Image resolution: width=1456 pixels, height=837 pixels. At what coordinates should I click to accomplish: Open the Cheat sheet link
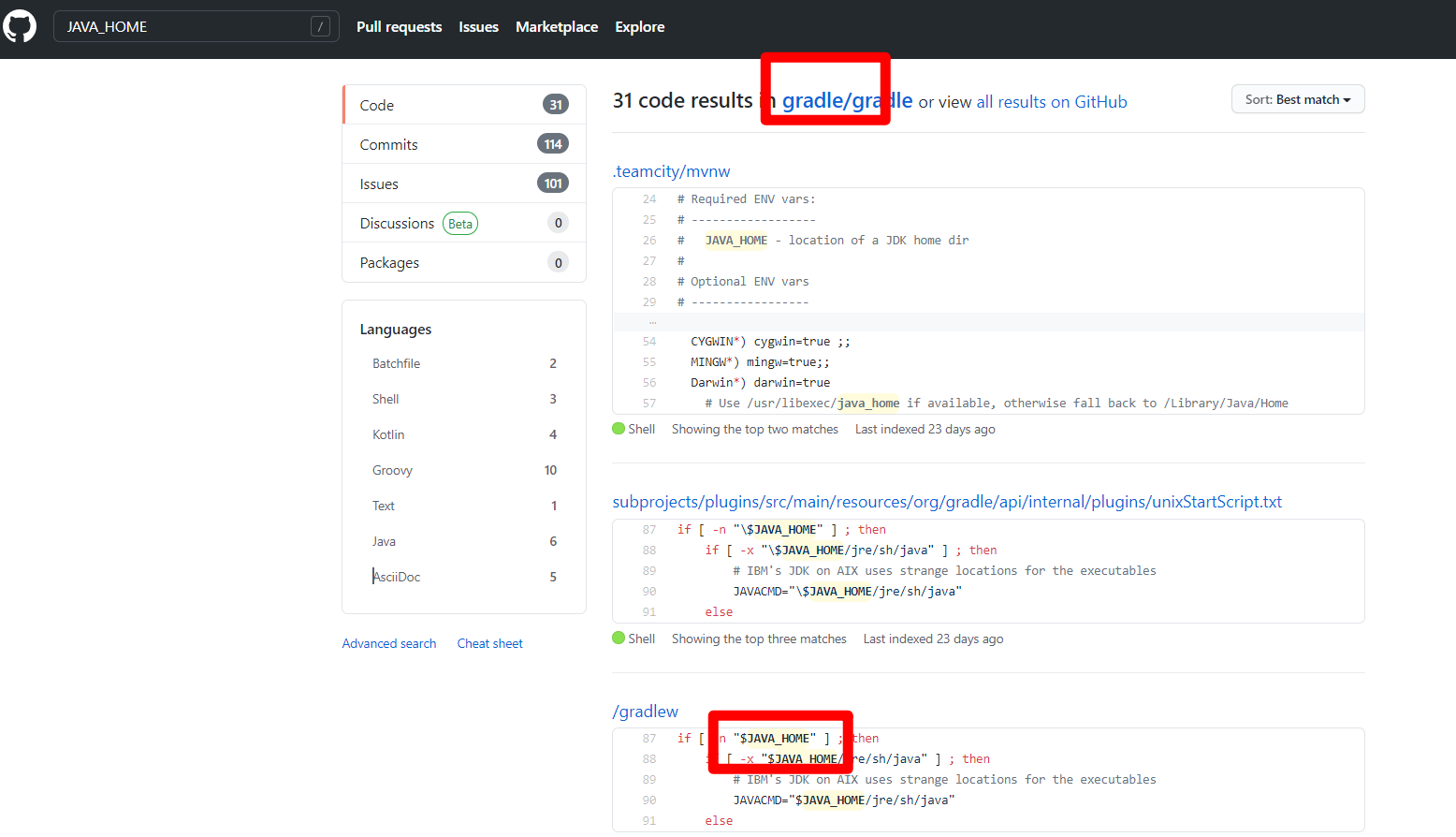point(489,643)
